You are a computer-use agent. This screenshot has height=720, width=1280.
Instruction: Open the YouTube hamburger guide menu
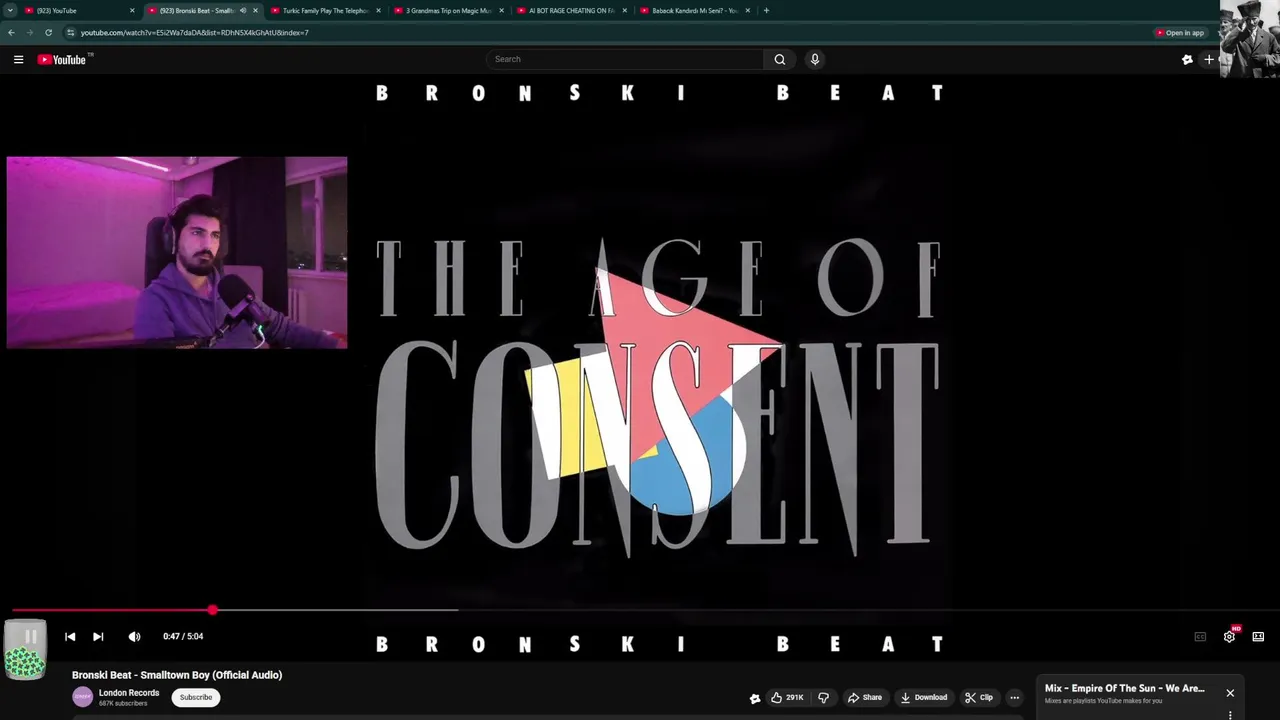[x=18, y=59]
